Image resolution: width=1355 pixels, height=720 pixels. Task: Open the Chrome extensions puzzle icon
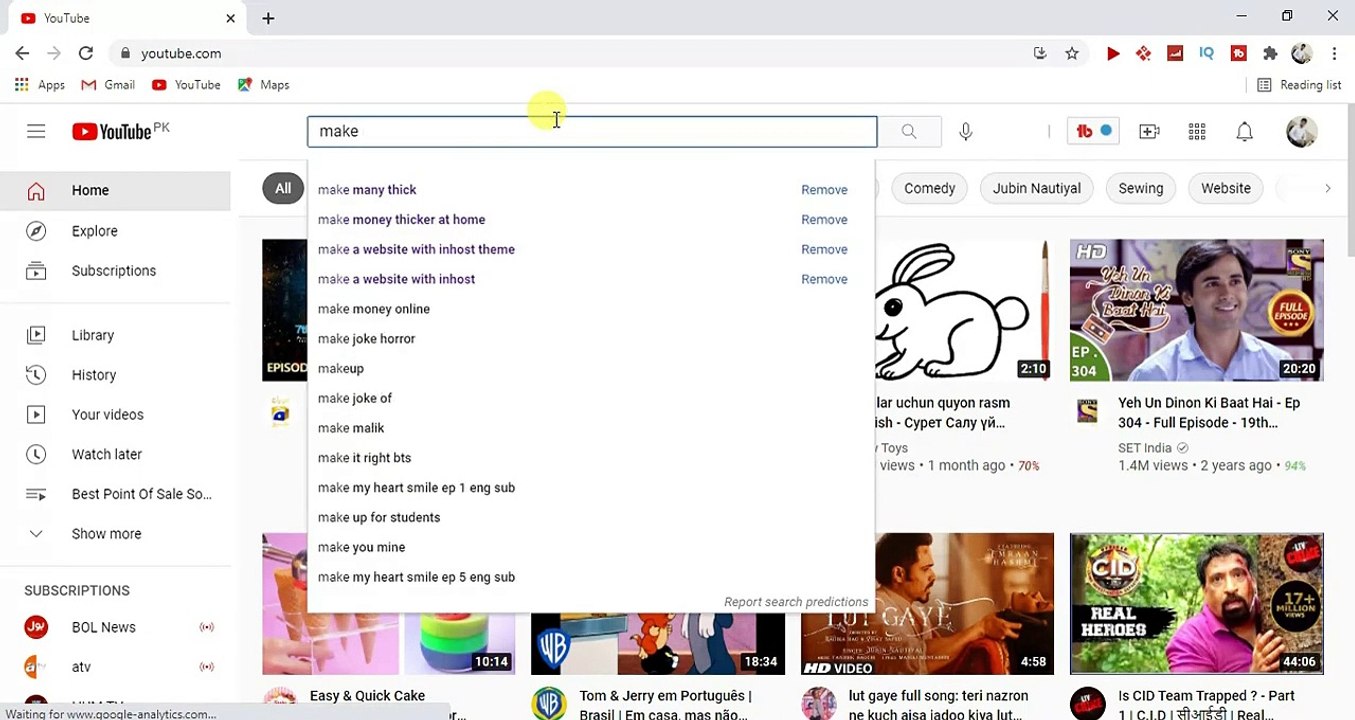(x=1270, y=53)
